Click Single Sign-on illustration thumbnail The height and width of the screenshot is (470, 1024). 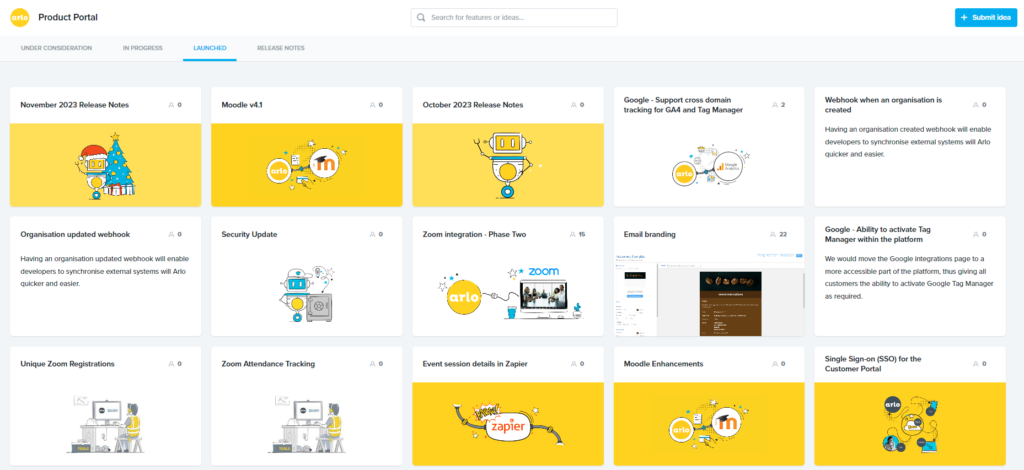[910, 424]
